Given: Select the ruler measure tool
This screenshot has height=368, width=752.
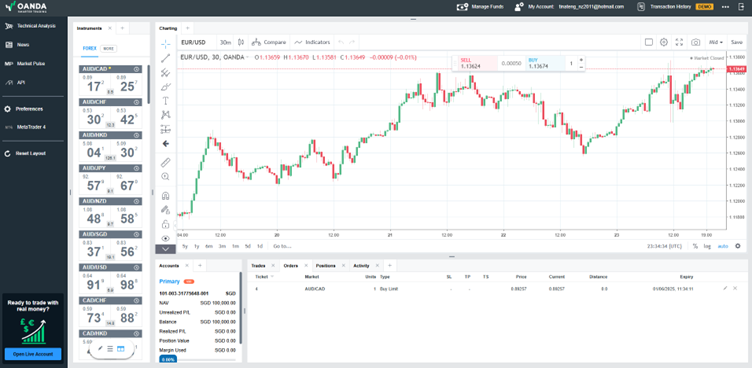Looking at the screenshot, I should tap(165, 162).
